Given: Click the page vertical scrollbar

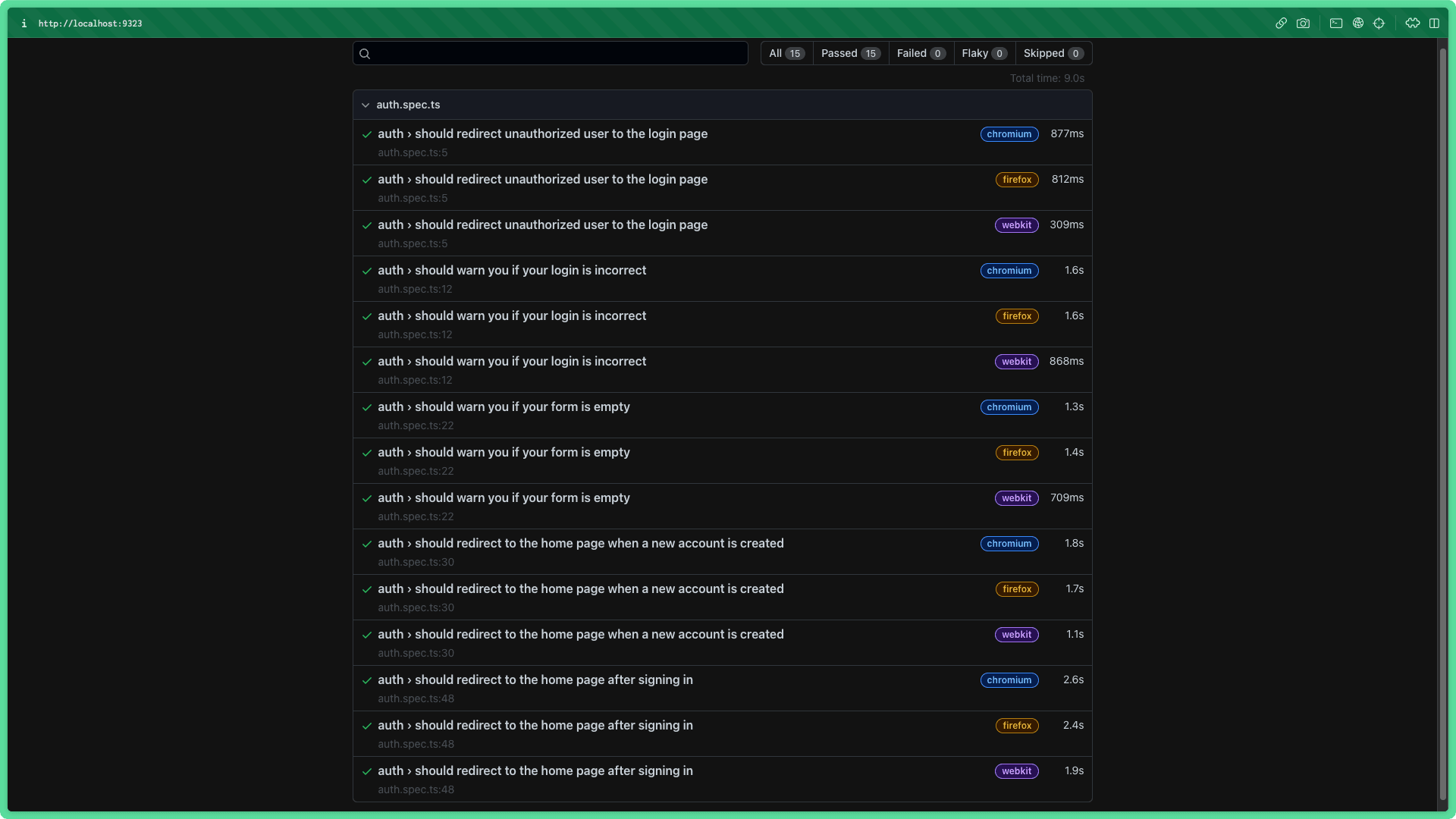Looking at the screenshot, I should tap(1442, 425).
